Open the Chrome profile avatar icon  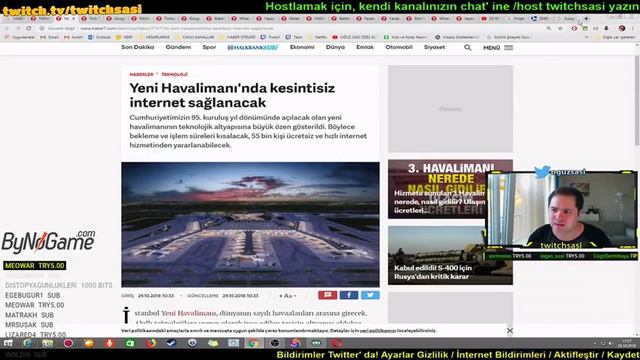[622, 29]
